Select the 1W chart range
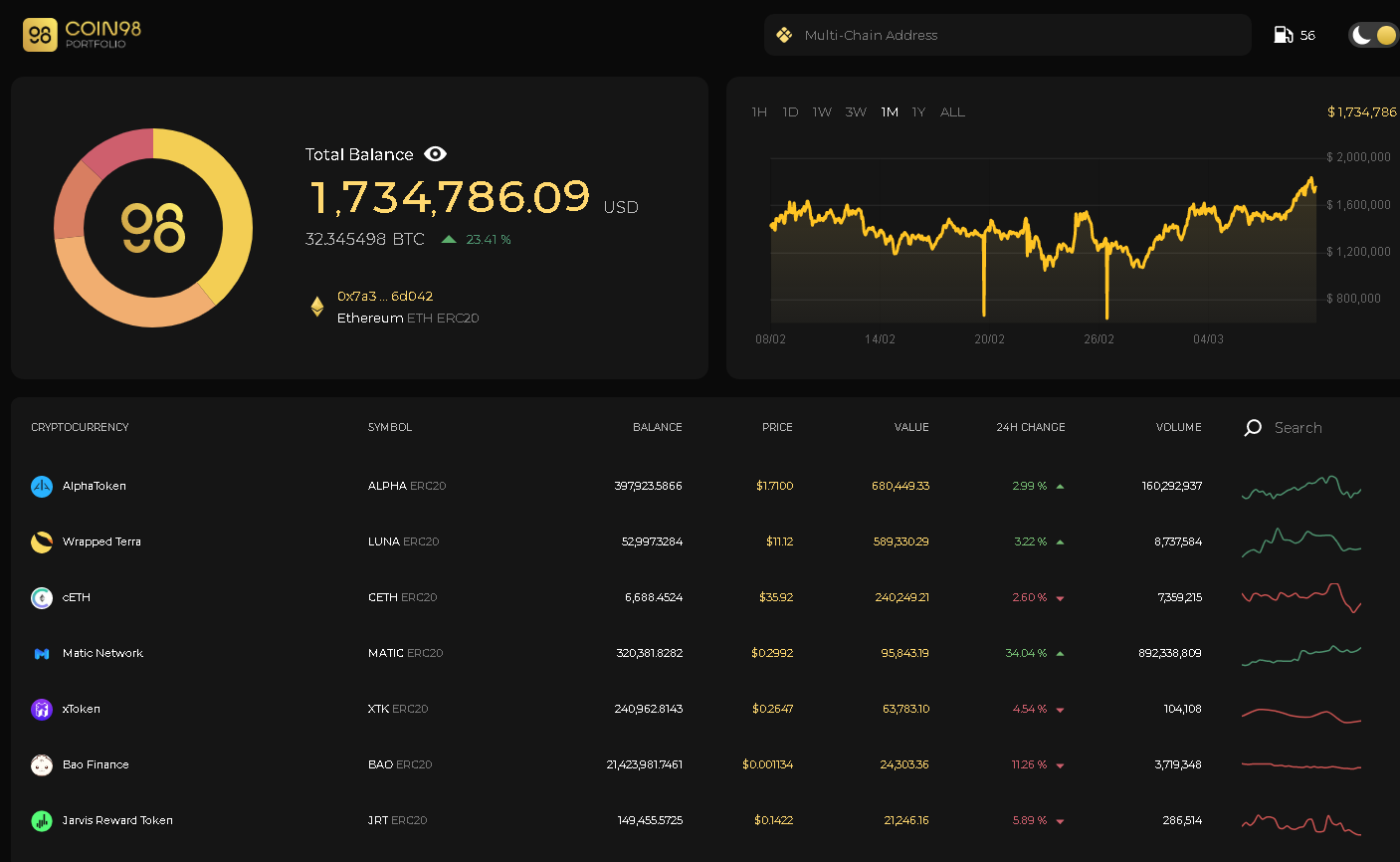1400x862 pixels. [x=822, y=112]
